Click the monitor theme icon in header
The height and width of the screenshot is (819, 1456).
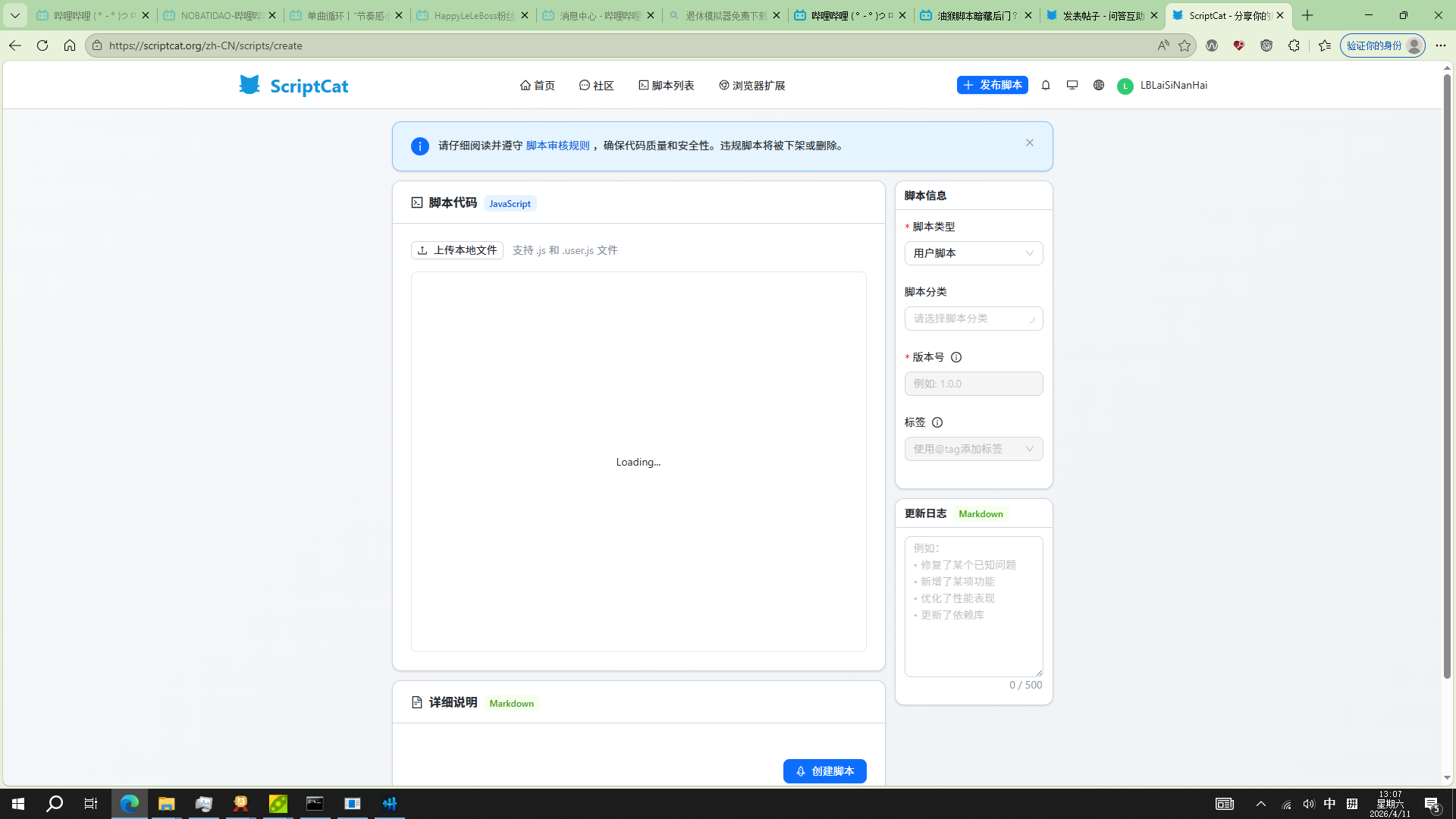click(1072, 85)
